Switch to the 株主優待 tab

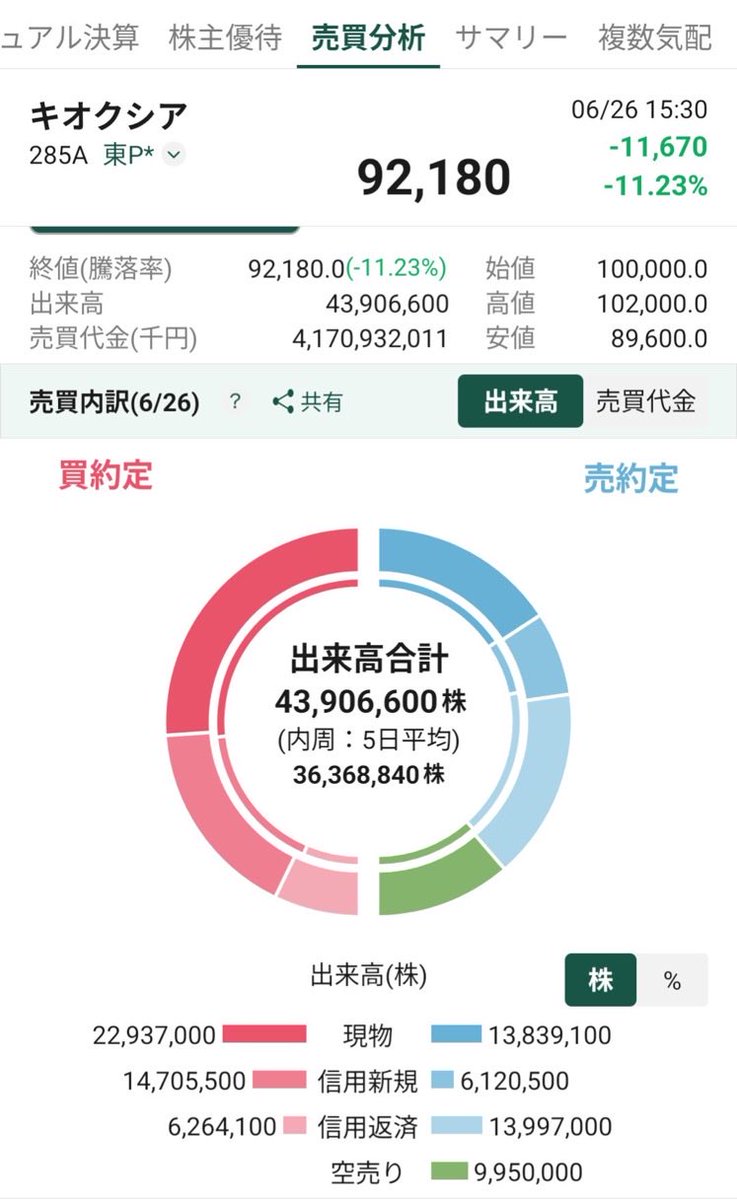click(x=225, y=38)
